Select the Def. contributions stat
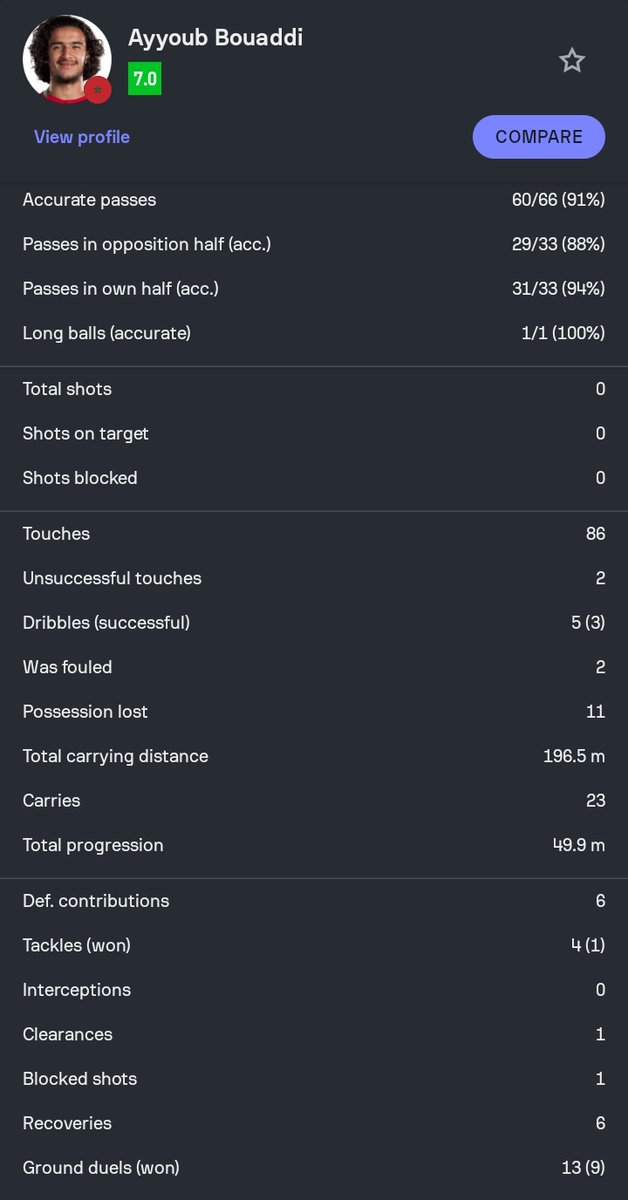This screenshot has height=1200, width=628. [x=314, y=901]
